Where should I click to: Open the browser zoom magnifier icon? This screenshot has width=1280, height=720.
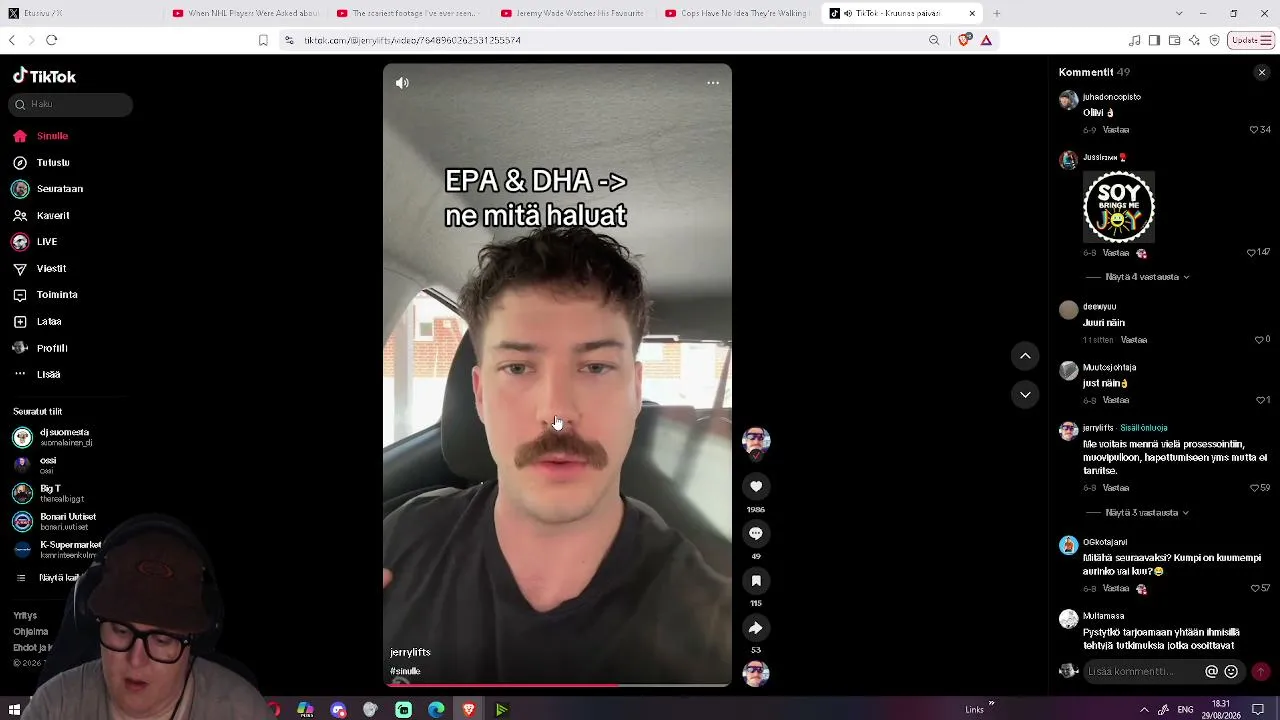(x=934, y=40)
